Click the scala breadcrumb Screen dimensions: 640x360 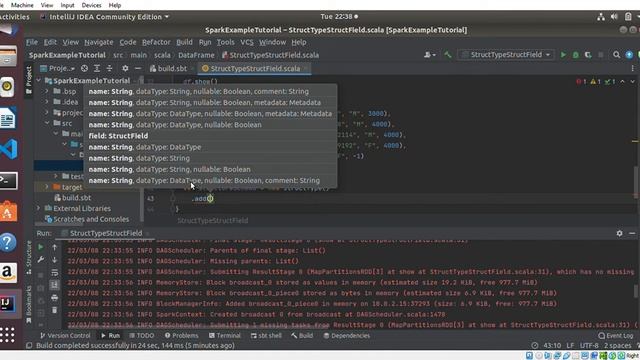pyautogui.click(x=162, y=55)
